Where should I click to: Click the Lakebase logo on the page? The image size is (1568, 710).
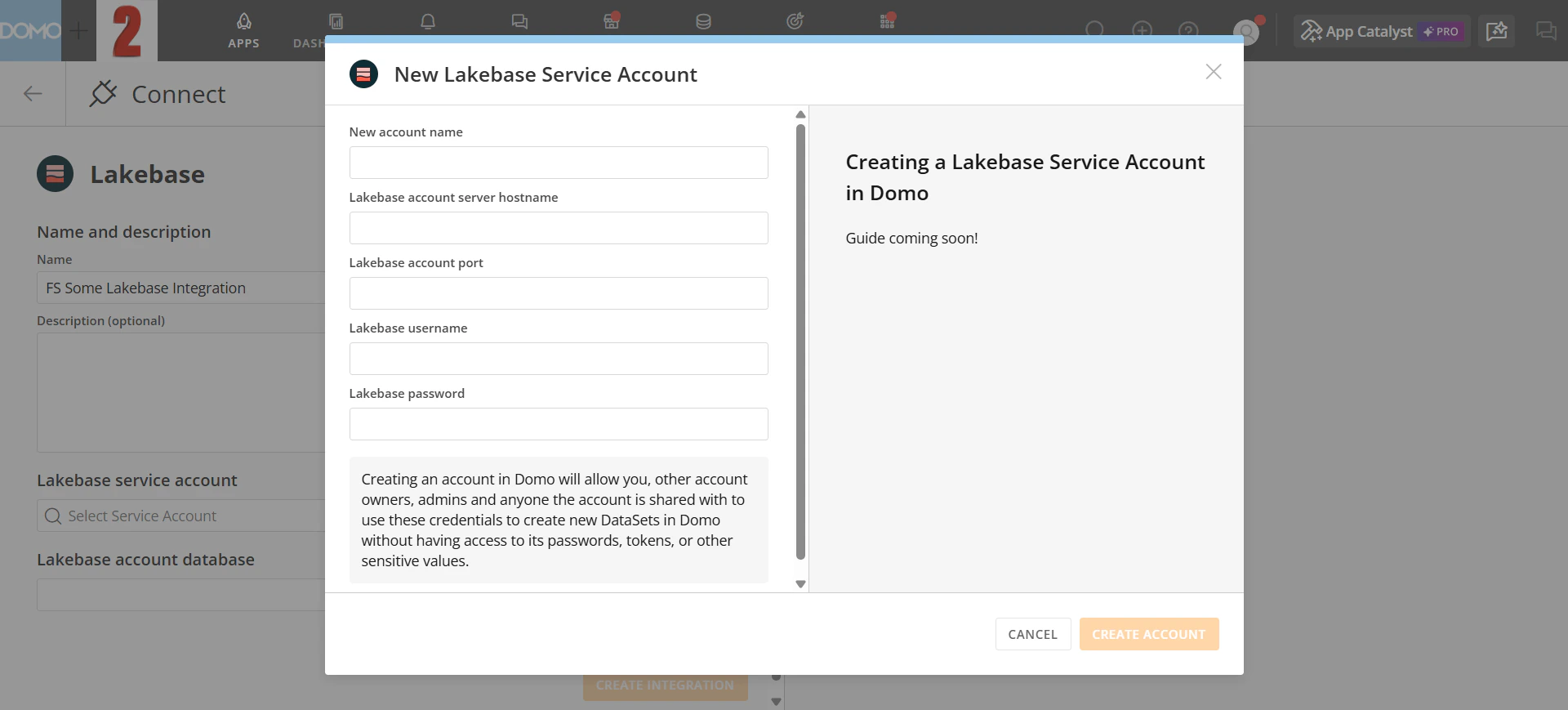(56, 174)
